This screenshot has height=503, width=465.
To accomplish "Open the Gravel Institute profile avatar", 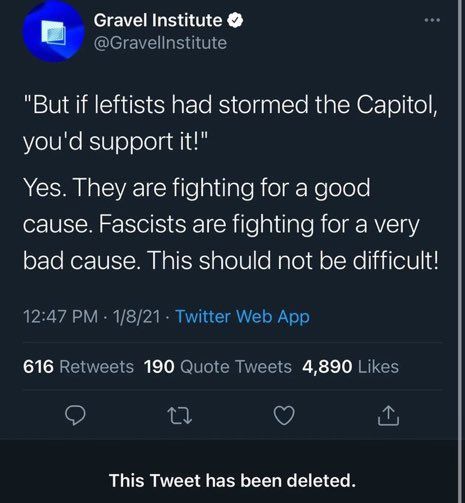I will [53, 32].
